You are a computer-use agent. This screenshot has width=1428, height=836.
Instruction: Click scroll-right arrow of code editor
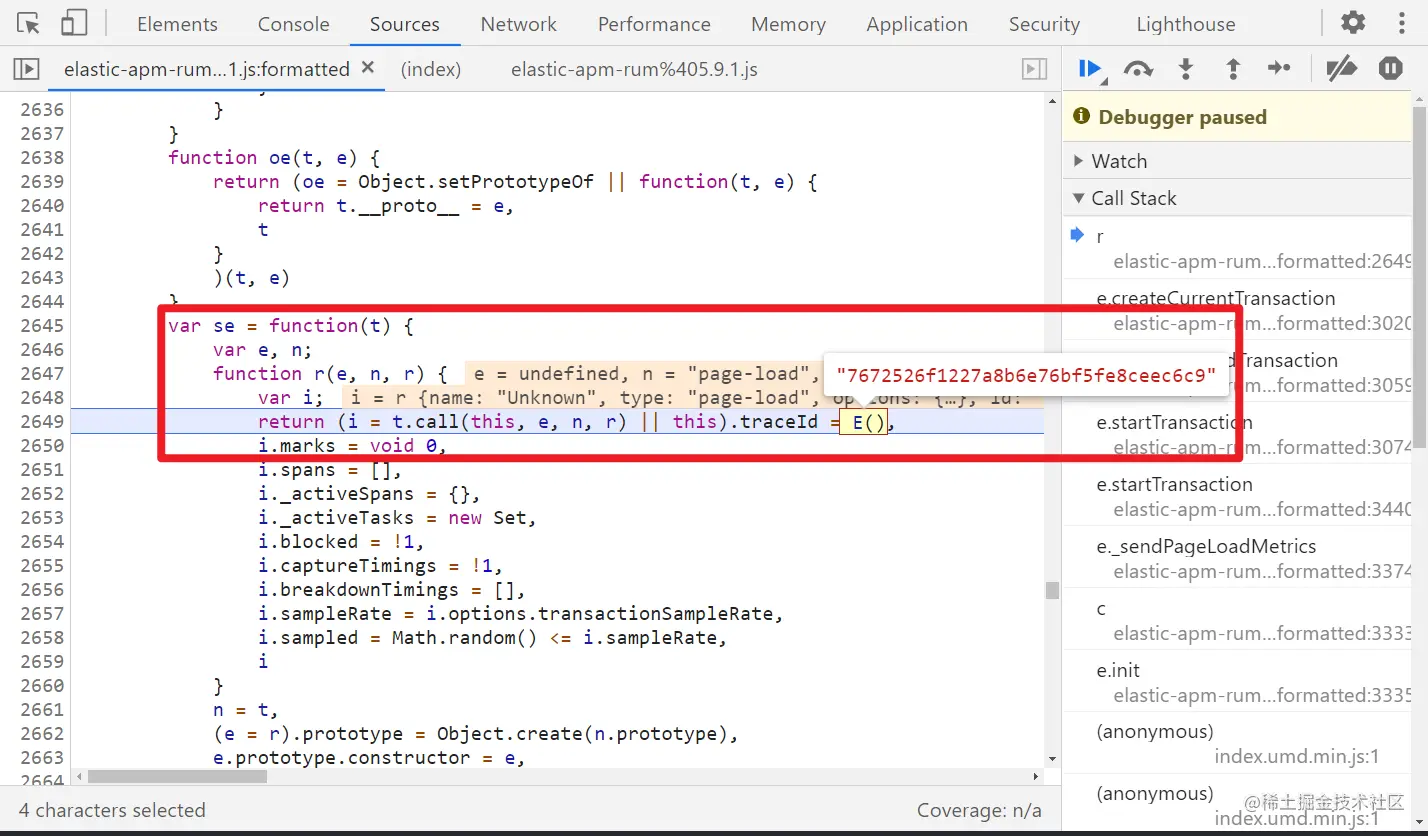(x=1036, y=776)
